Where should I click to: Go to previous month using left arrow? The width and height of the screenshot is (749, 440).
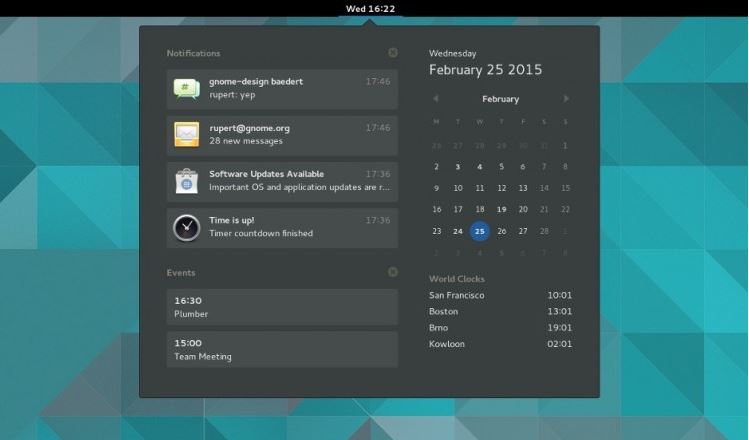coord(436,99)
